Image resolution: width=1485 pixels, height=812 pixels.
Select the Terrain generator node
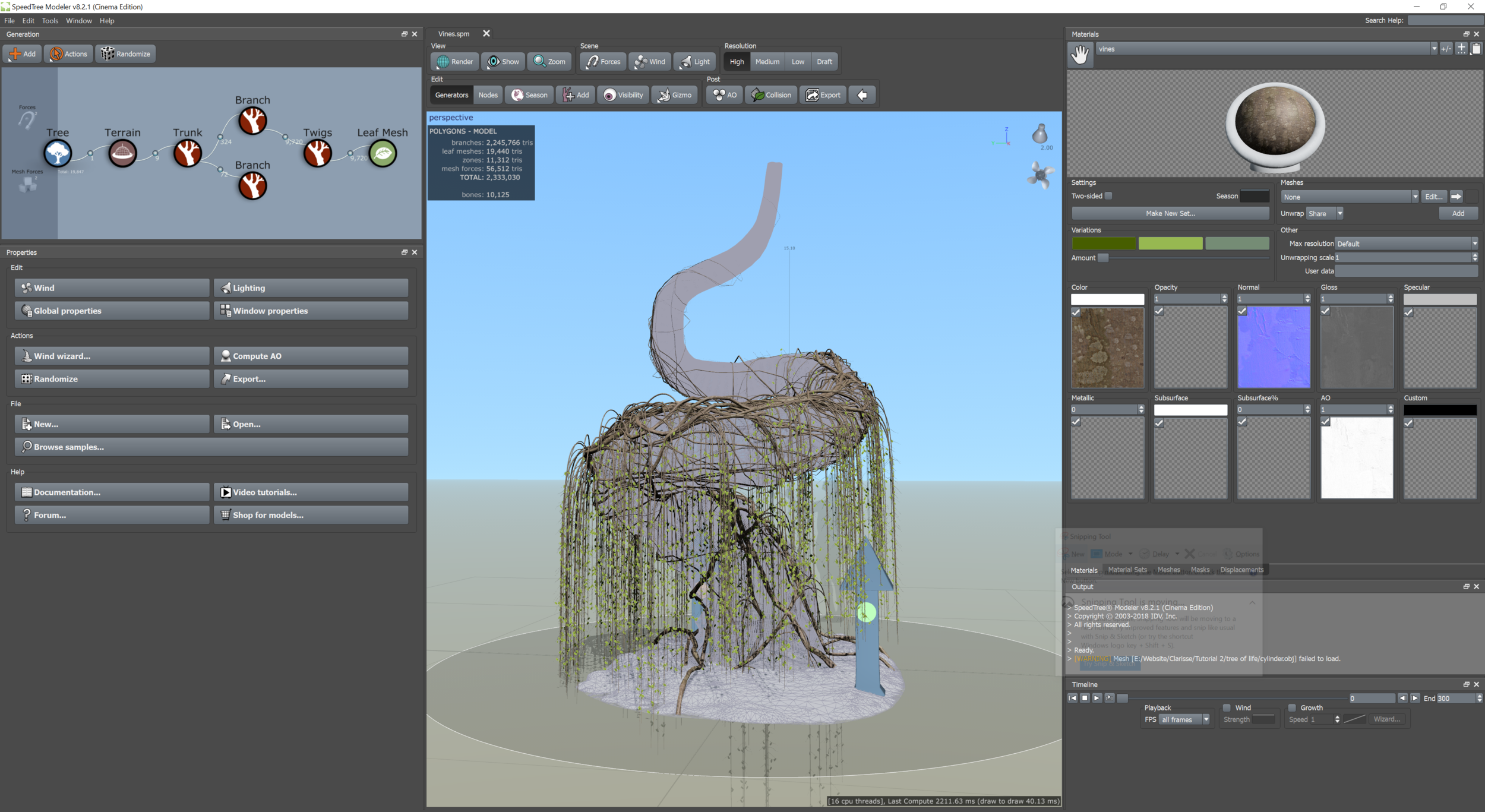[x=122, y=154]
